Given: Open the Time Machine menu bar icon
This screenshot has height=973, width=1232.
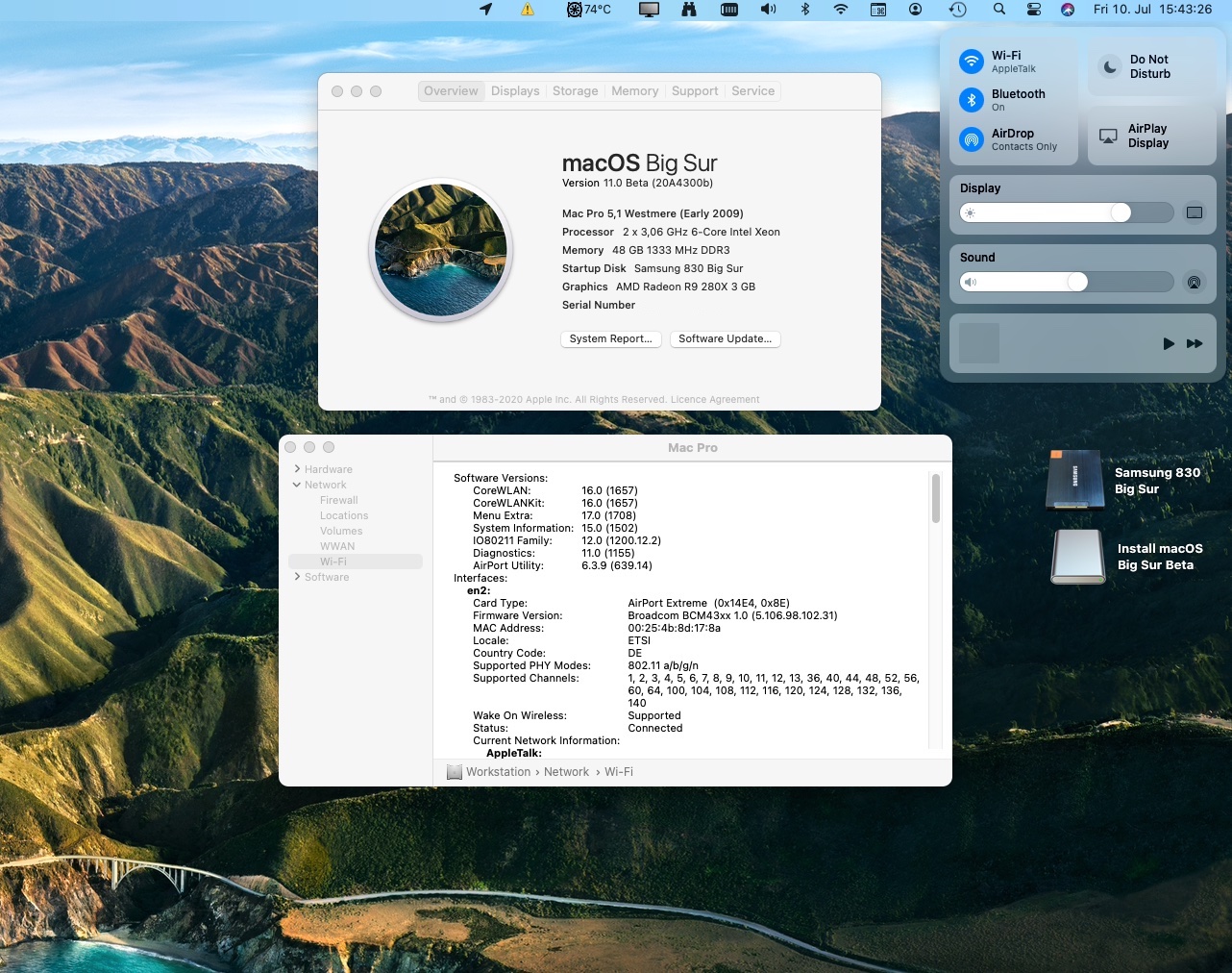Looking at the screenshot, I should 957,10.
